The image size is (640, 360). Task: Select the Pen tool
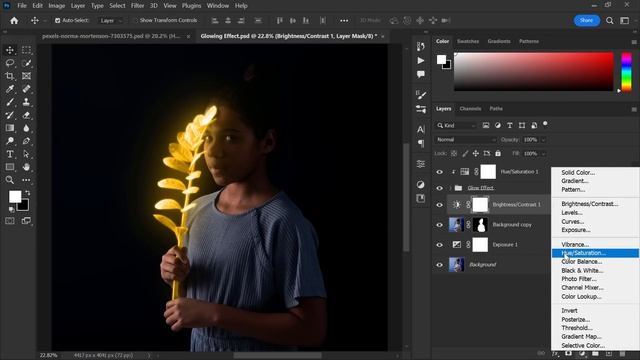[x=26, y=141]
